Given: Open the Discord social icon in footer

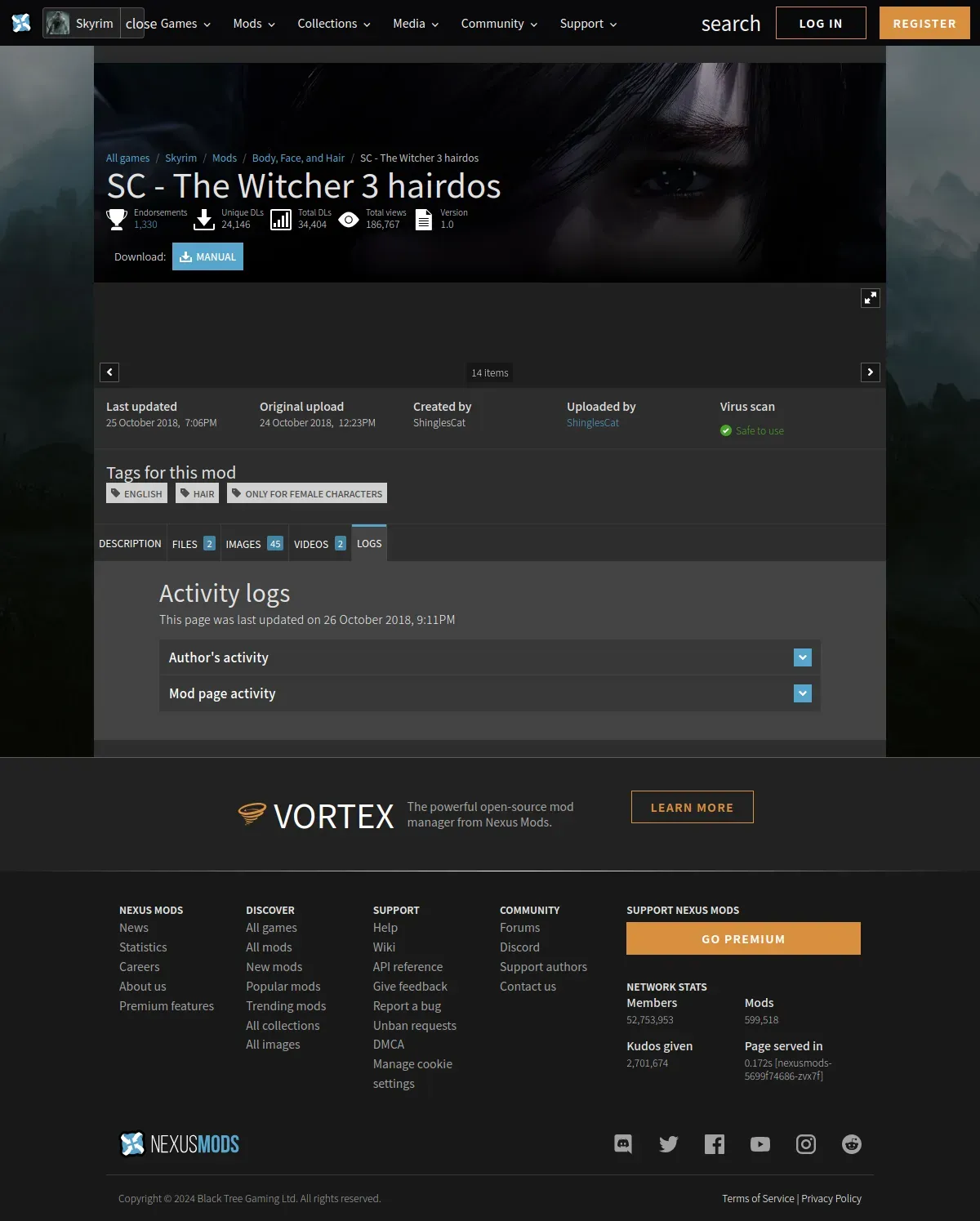Looking at the screenshot, I should point(623,1144).
